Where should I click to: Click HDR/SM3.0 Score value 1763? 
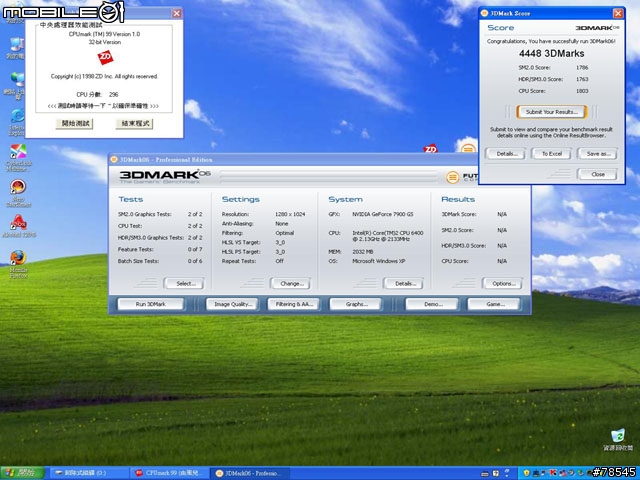tap(582, 79)
